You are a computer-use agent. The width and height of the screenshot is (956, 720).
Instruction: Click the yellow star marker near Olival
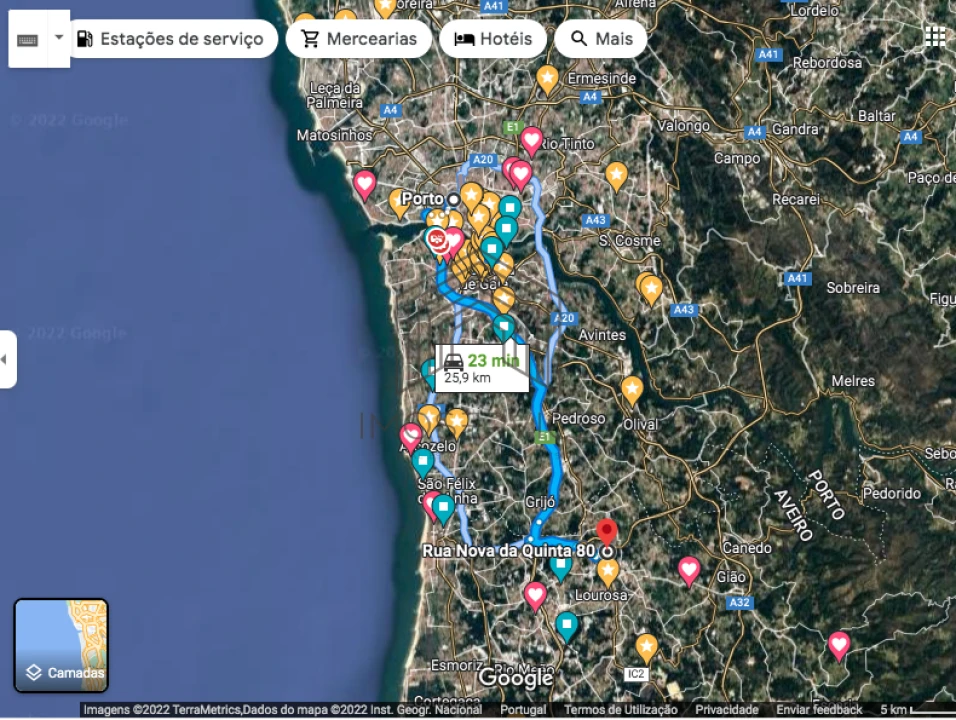point(632,387)
